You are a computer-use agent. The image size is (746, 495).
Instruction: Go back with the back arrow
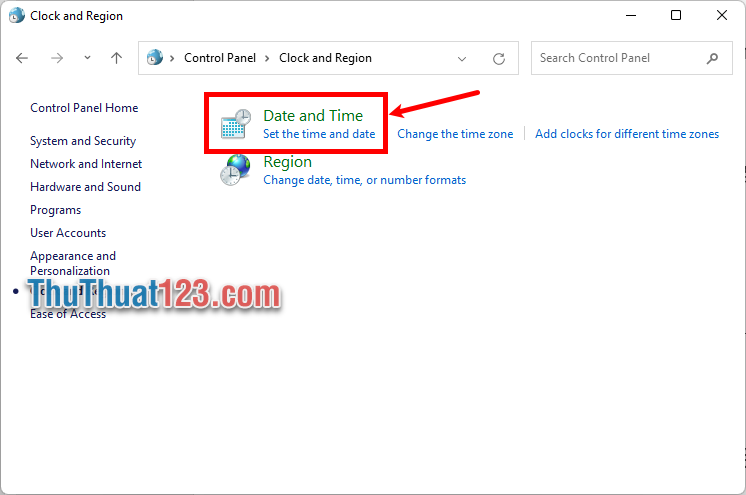(x=23, y=58)
